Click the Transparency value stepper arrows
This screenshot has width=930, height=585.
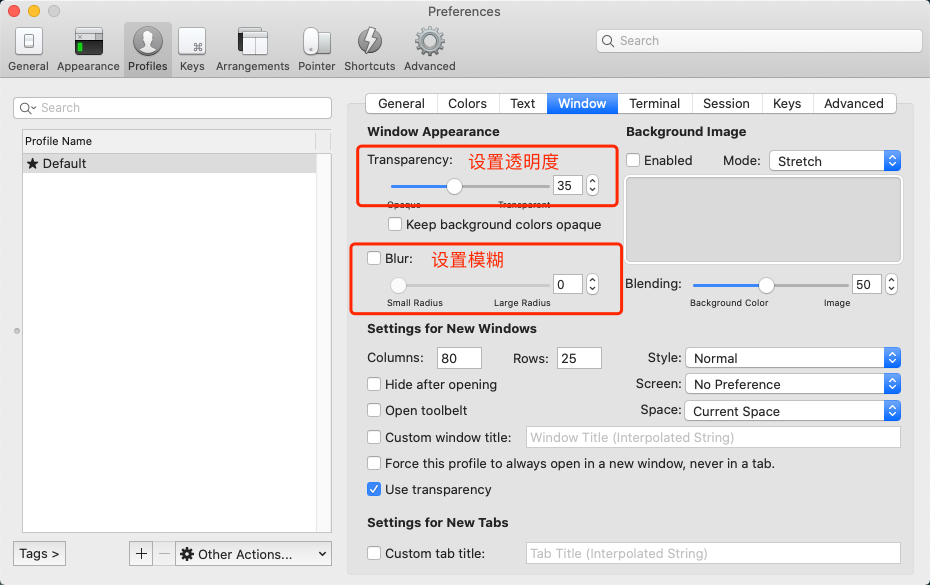pos(592,185)
